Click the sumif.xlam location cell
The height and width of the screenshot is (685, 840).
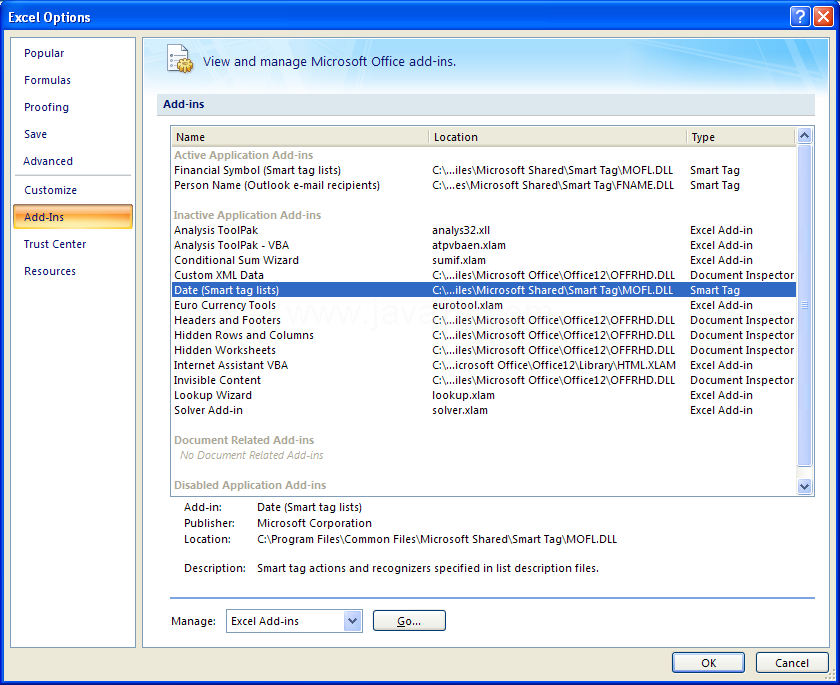point(459,260)
